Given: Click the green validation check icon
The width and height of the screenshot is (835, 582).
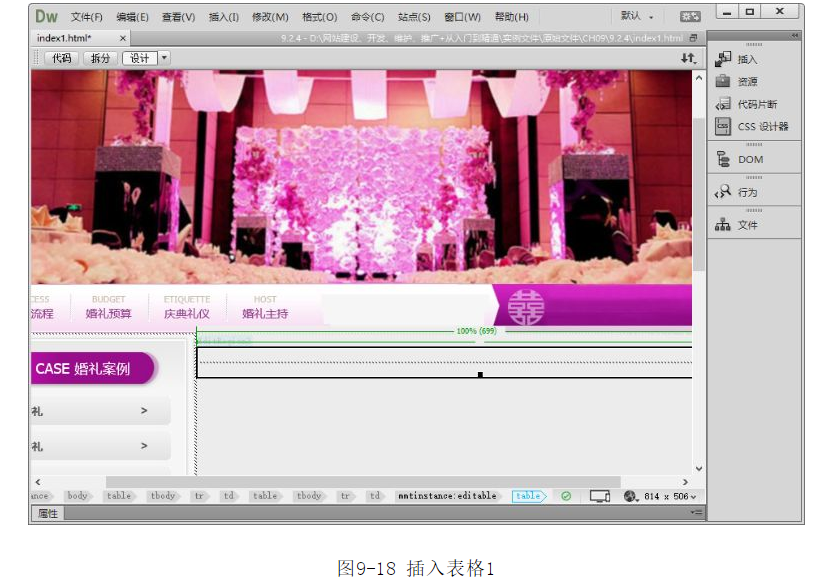Looking at the screenshot, I should tap(566, 496).
